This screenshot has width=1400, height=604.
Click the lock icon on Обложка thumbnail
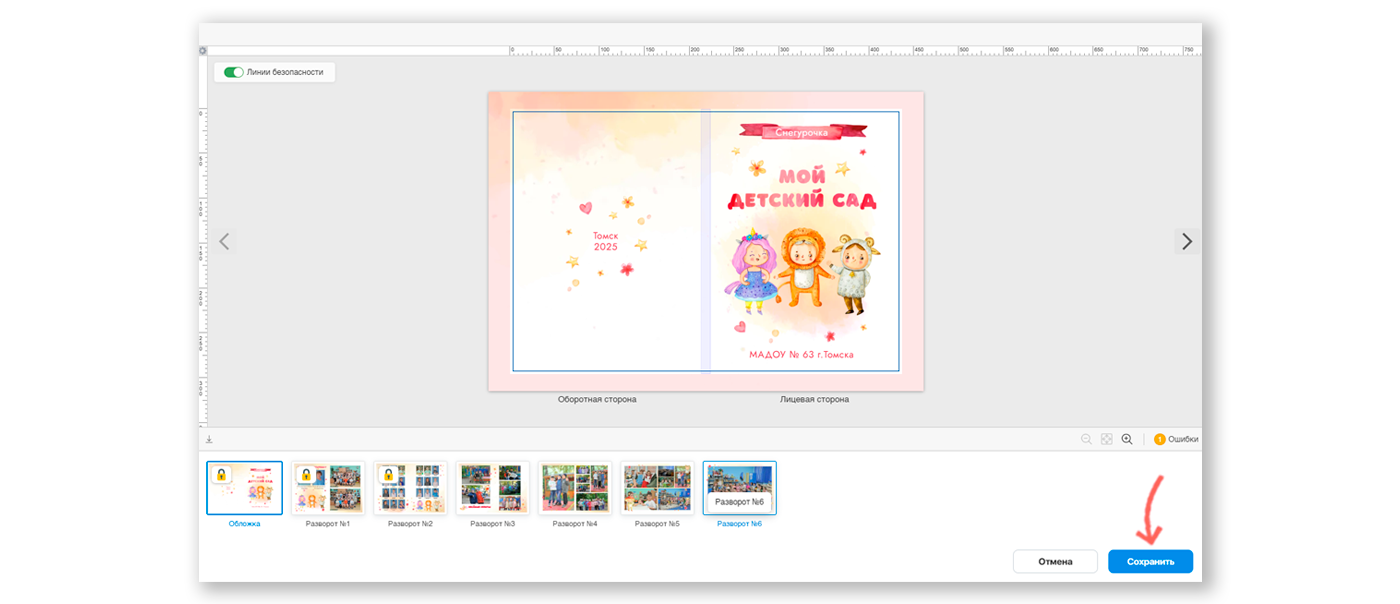click(221, 475)
